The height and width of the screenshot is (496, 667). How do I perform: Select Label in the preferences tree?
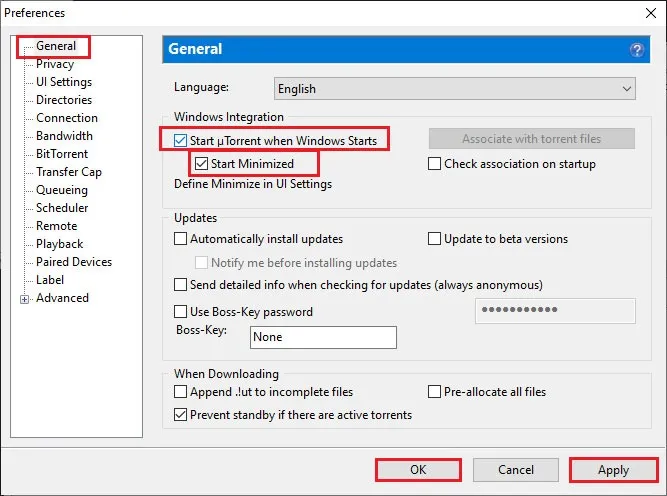coord(50,280)
